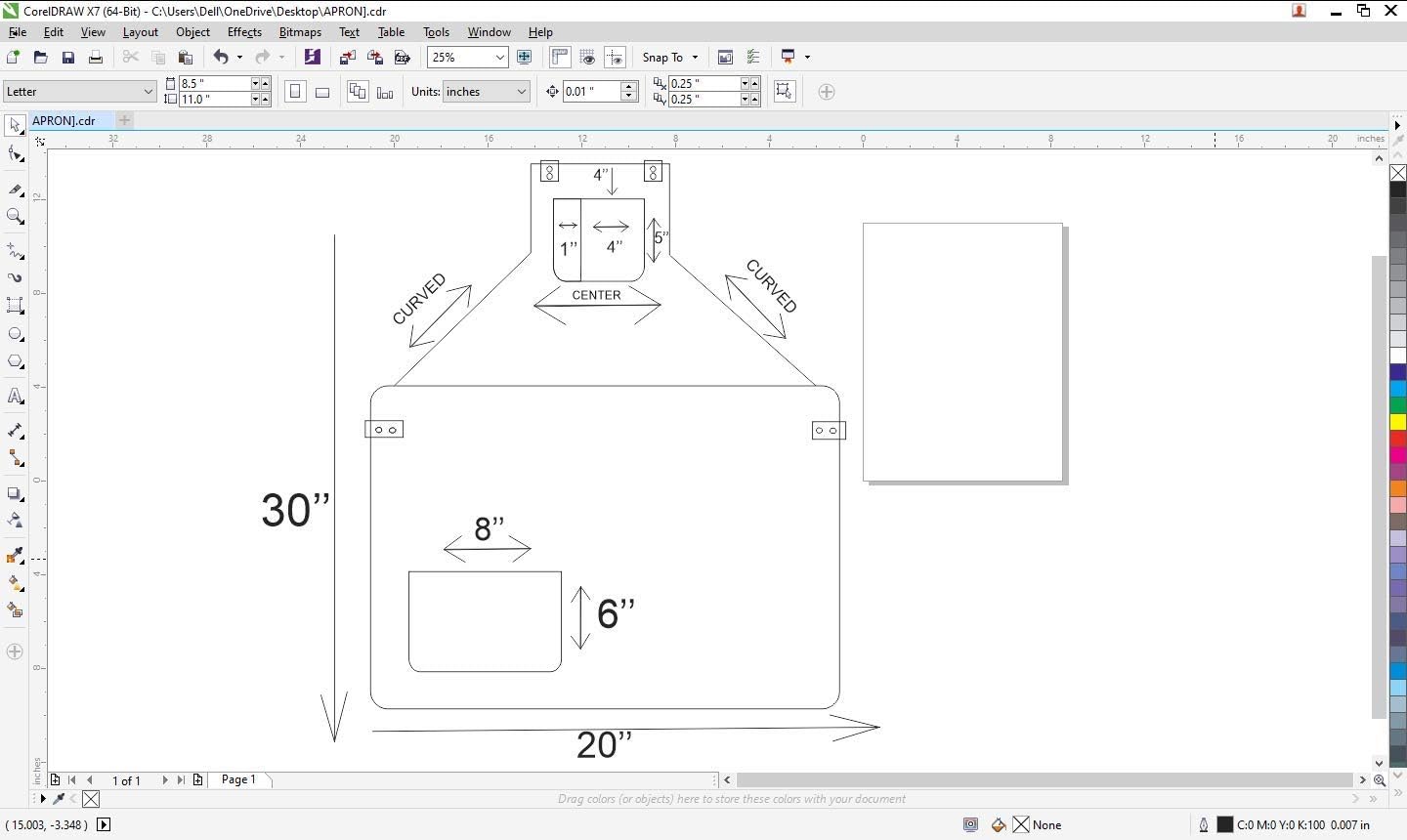Save the document with the disk icon
This screenshot has height=840, width=1407.
(x=67, y=58)
